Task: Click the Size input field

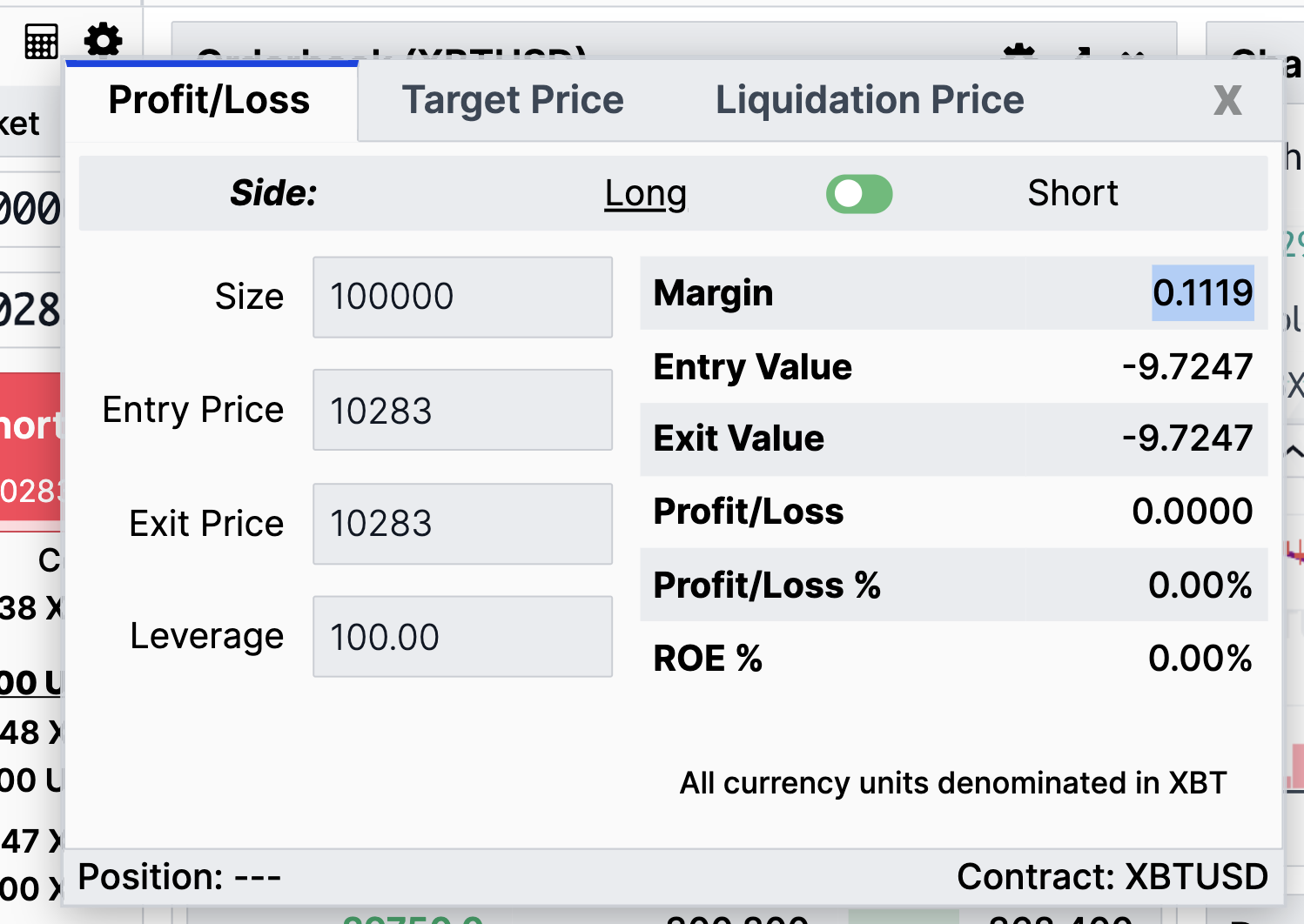Action: 463,297
